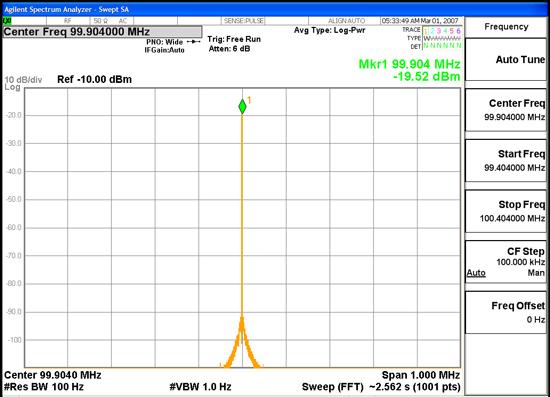Click the PNO: Wide indicator
The width and height of the screenshot is (550, 397).
165,42
